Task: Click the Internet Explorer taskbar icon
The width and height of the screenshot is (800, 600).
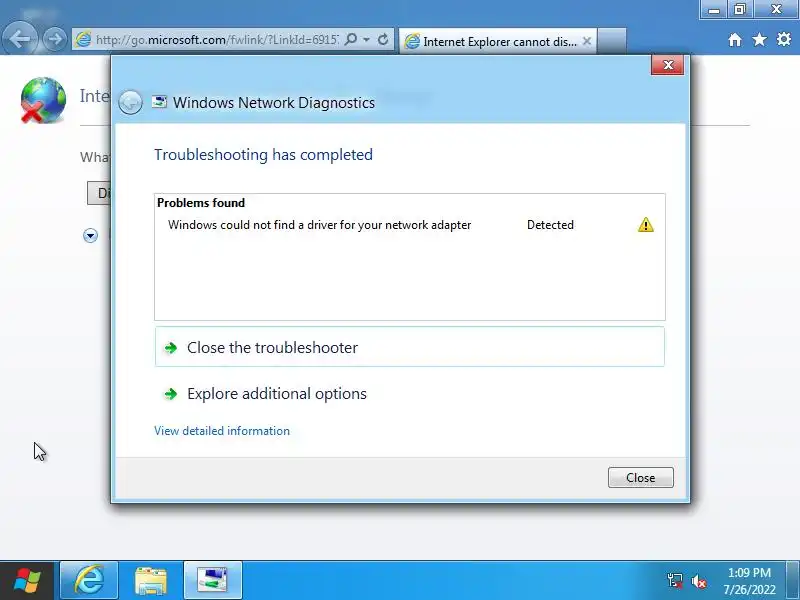Action: tap(89, 581)
